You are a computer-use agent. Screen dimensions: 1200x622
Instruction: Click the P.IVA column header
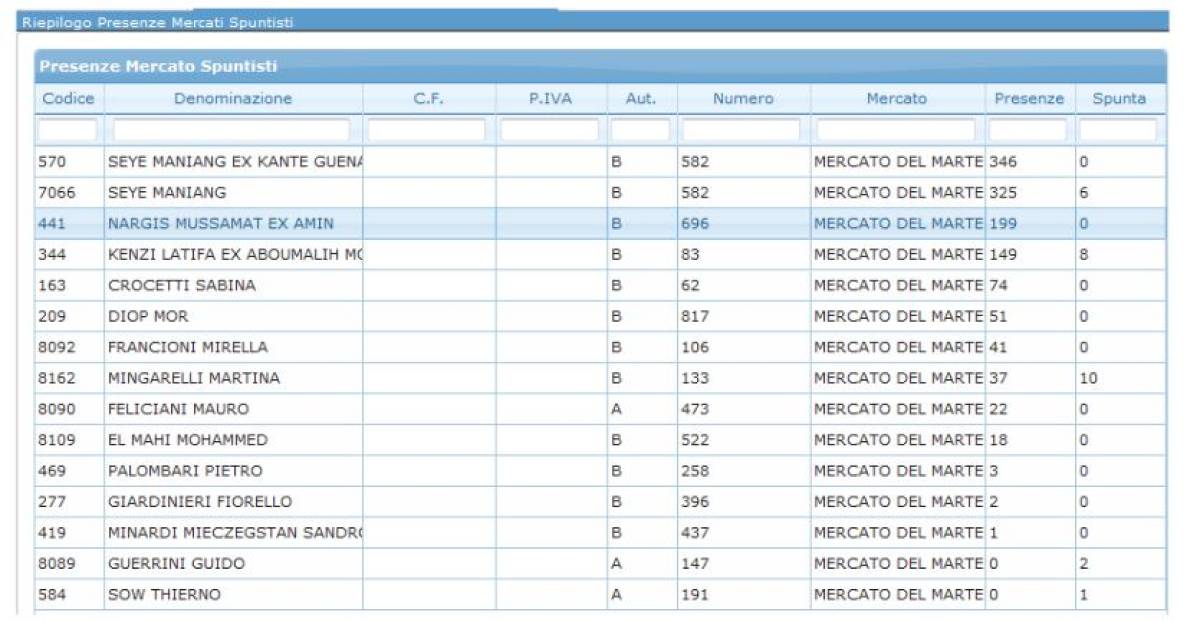(x=550, y=99)
